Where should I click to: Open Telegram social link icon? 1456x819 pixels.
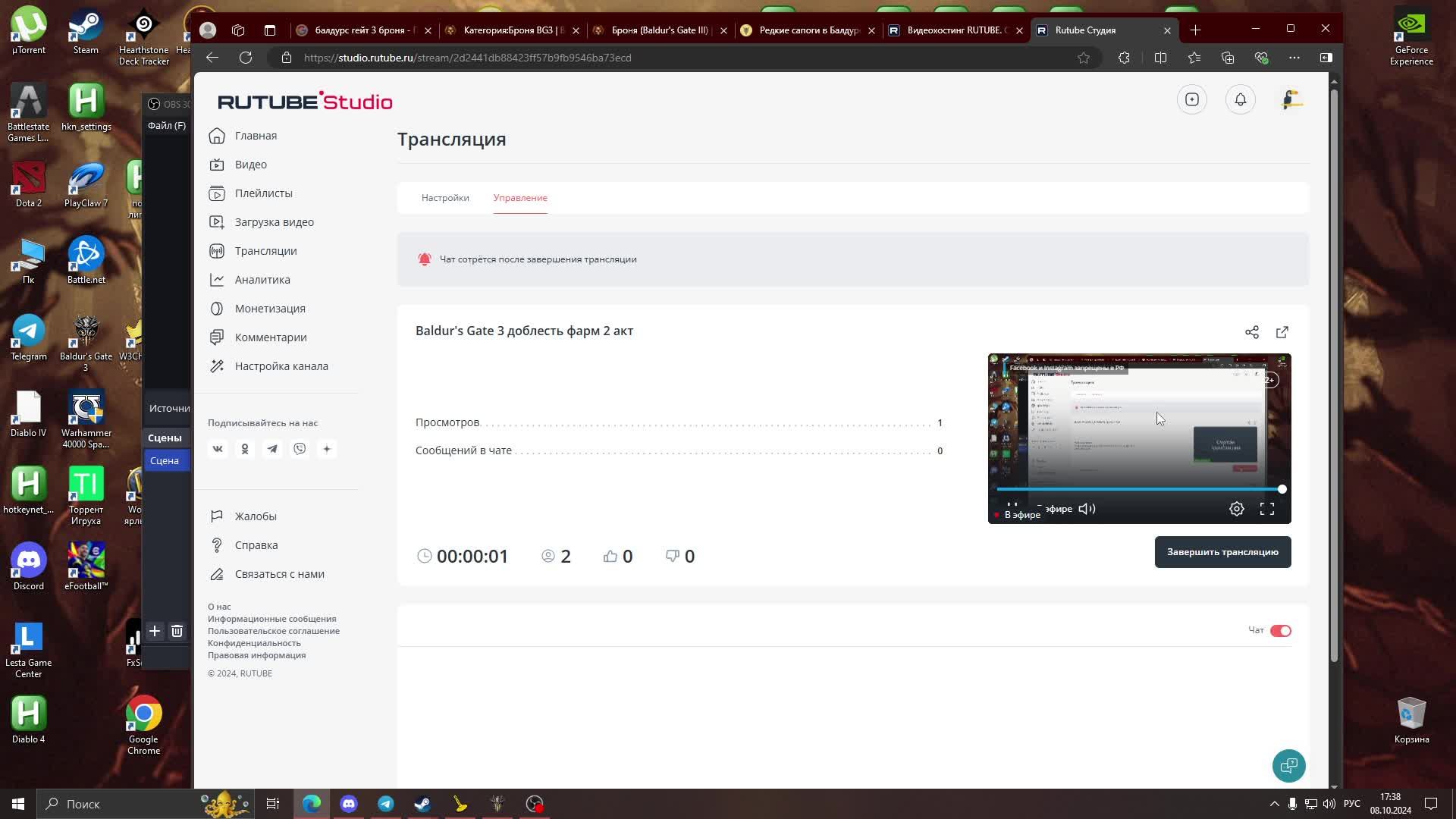(272, 449)
